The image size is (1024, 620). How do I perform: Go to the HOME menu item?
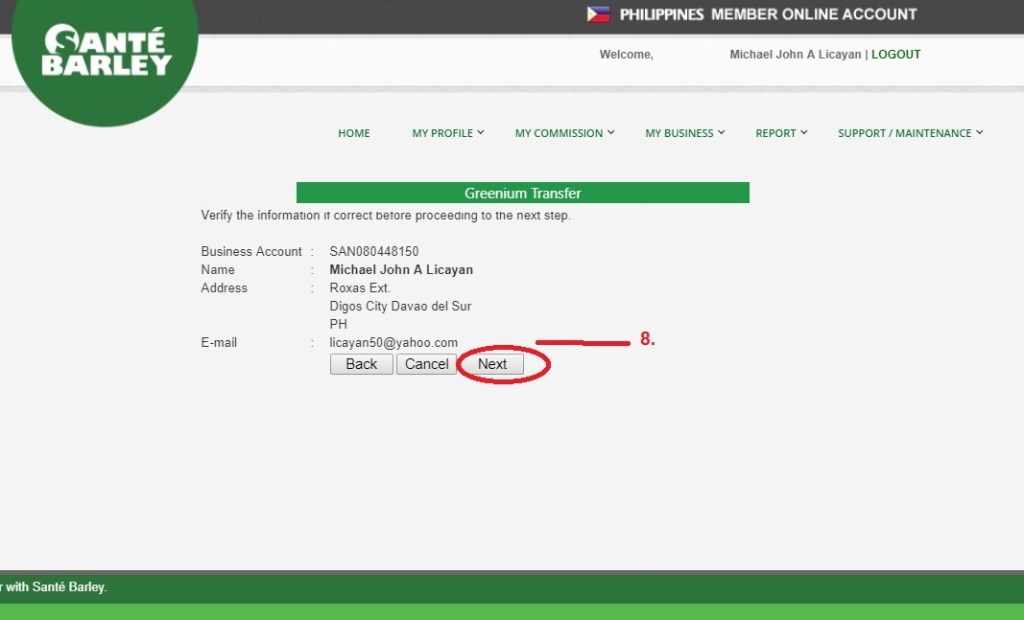point(354,133)
